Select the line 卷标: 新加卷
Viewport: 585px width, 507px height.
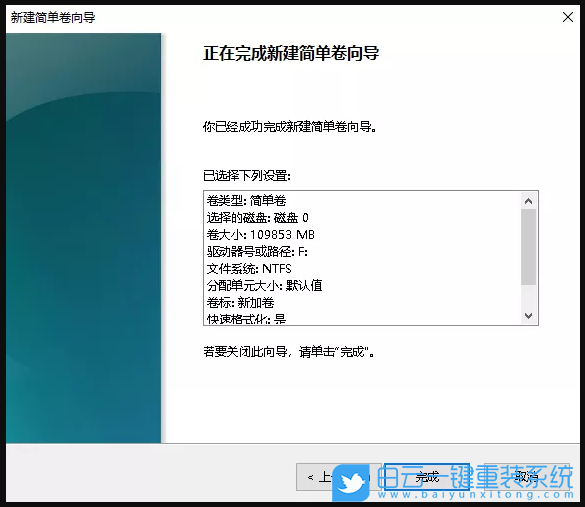[240, 303]
